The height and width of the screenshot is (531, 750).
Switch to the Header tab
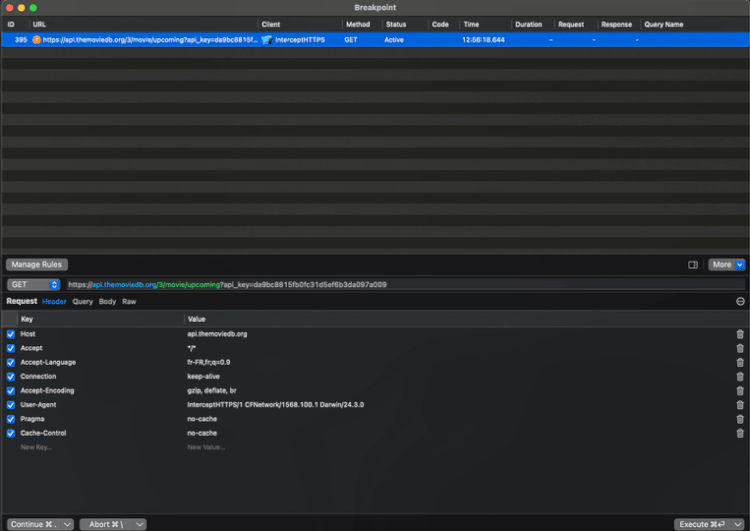click(54, 301)
